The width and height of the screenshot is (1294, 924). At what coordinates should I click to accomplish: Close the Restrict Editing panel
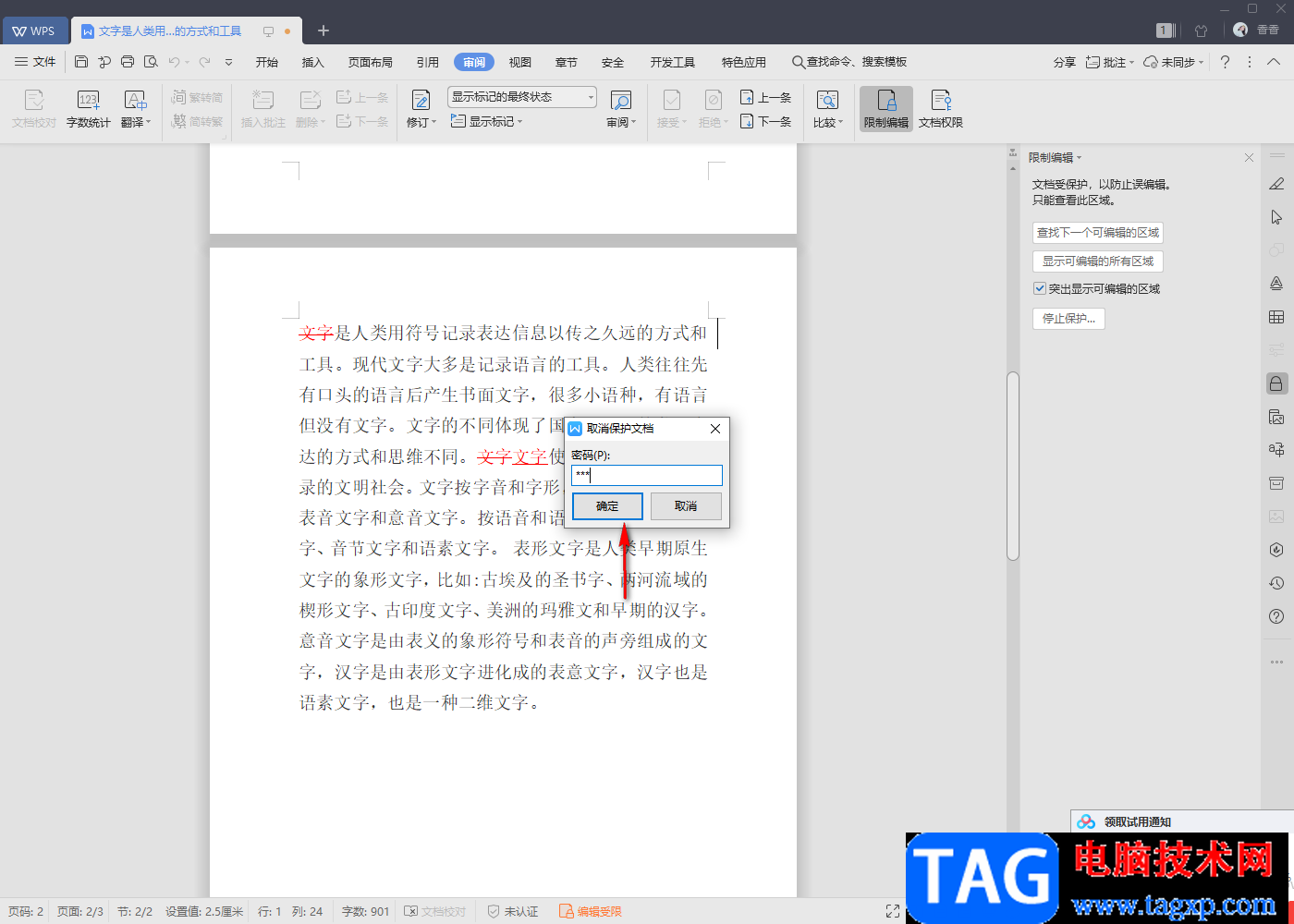pos(1249,158)
